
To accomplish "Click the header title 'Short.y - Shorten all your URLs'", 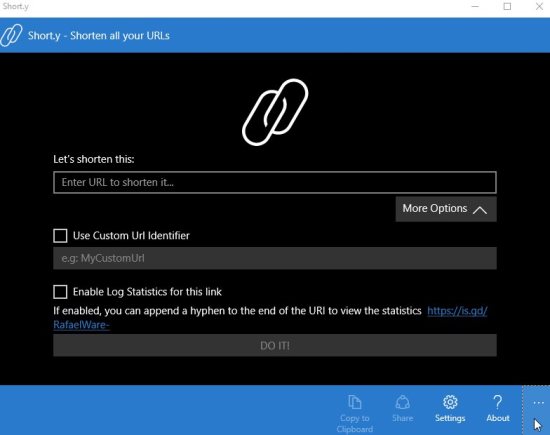I will pyautogui.click(x=99, y=36).
